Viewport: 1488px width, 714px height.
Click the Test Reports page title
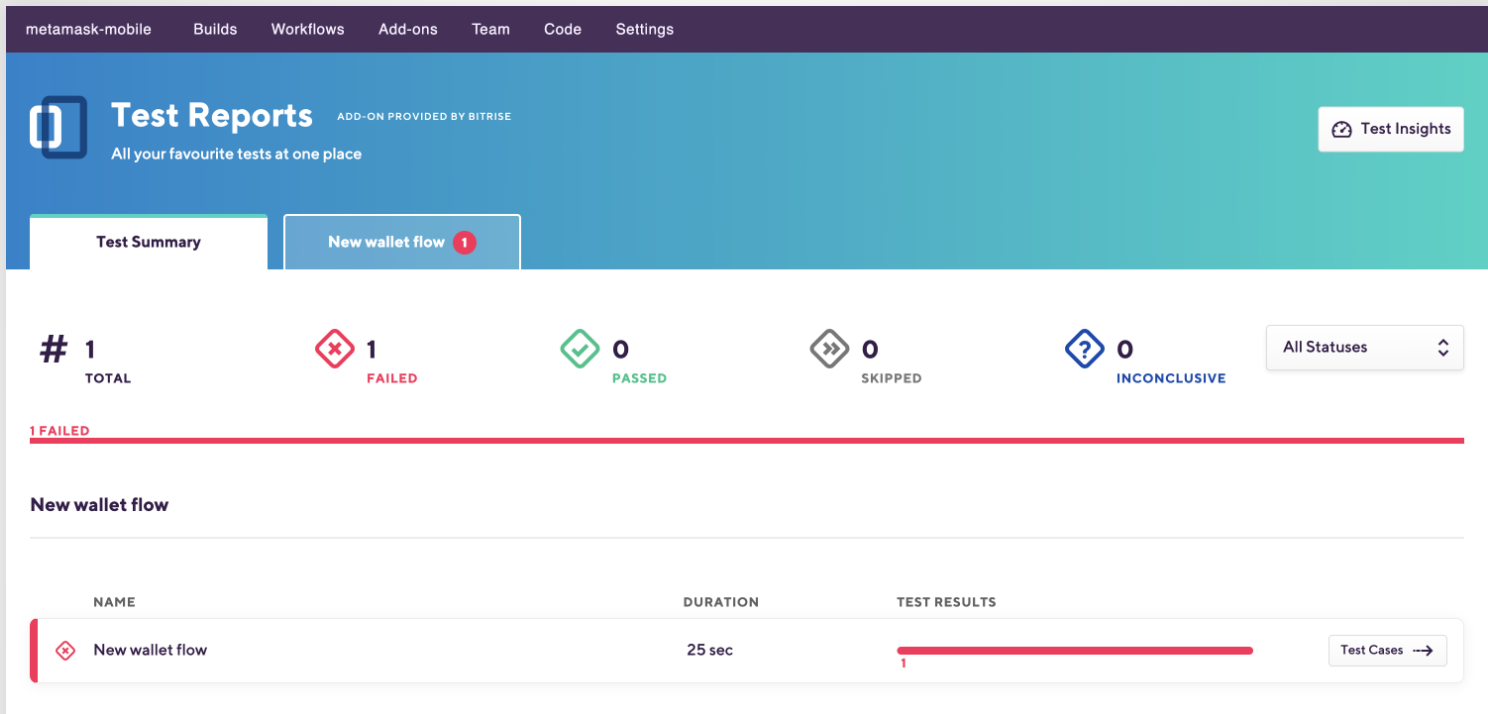212,115
